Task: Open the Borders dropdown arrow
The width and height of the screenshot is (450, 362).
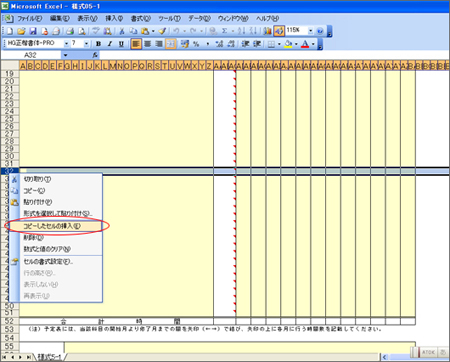Action: pos(279,44)
